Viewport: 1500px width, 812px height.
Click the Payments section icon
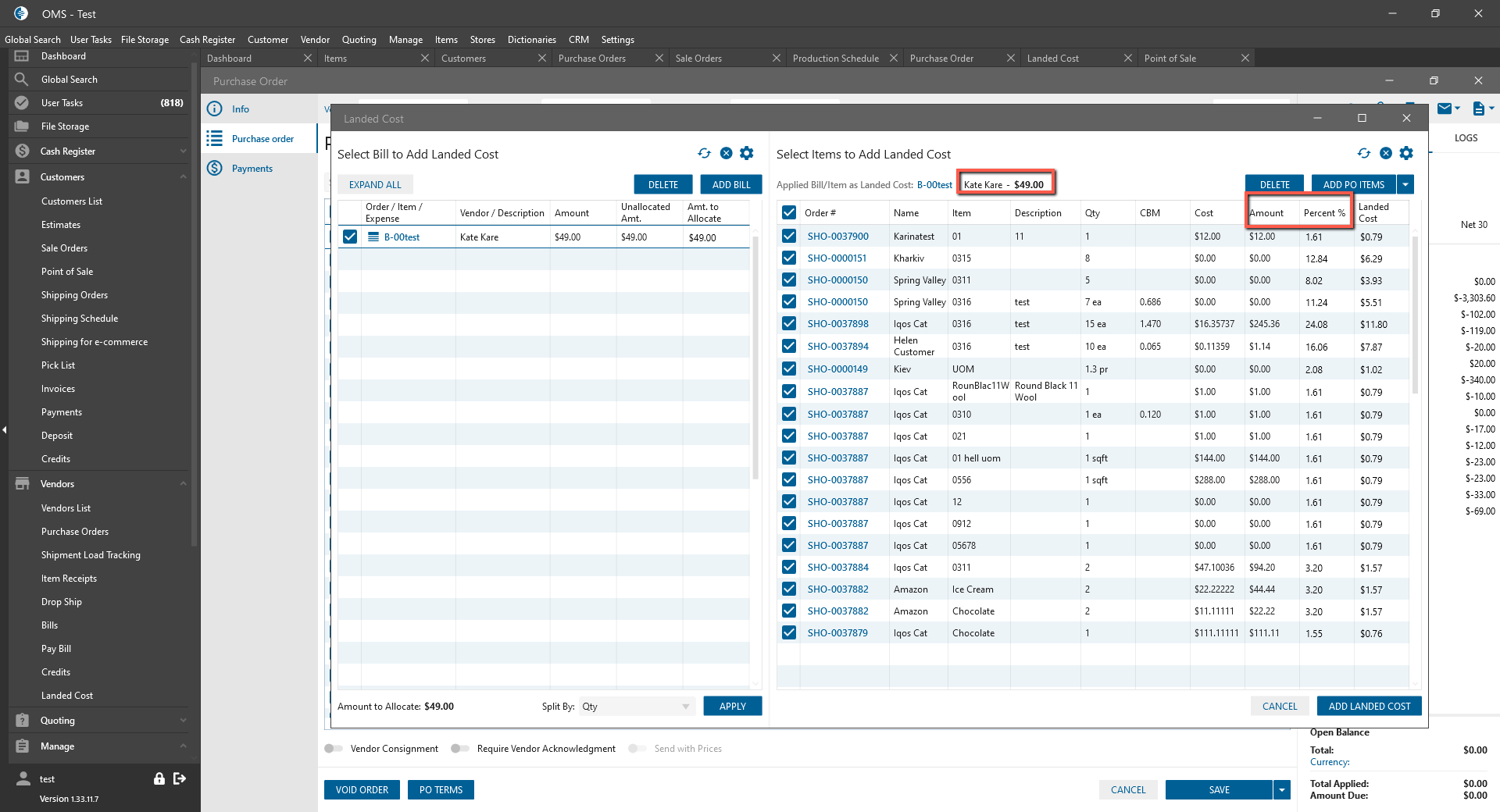coord(215,169)
